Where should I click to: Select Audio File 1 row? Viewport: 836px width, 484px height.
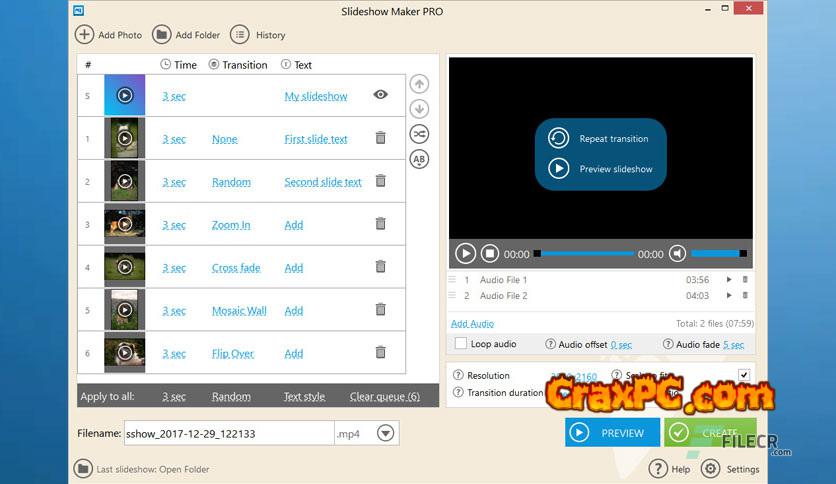(x=600, y=279)
